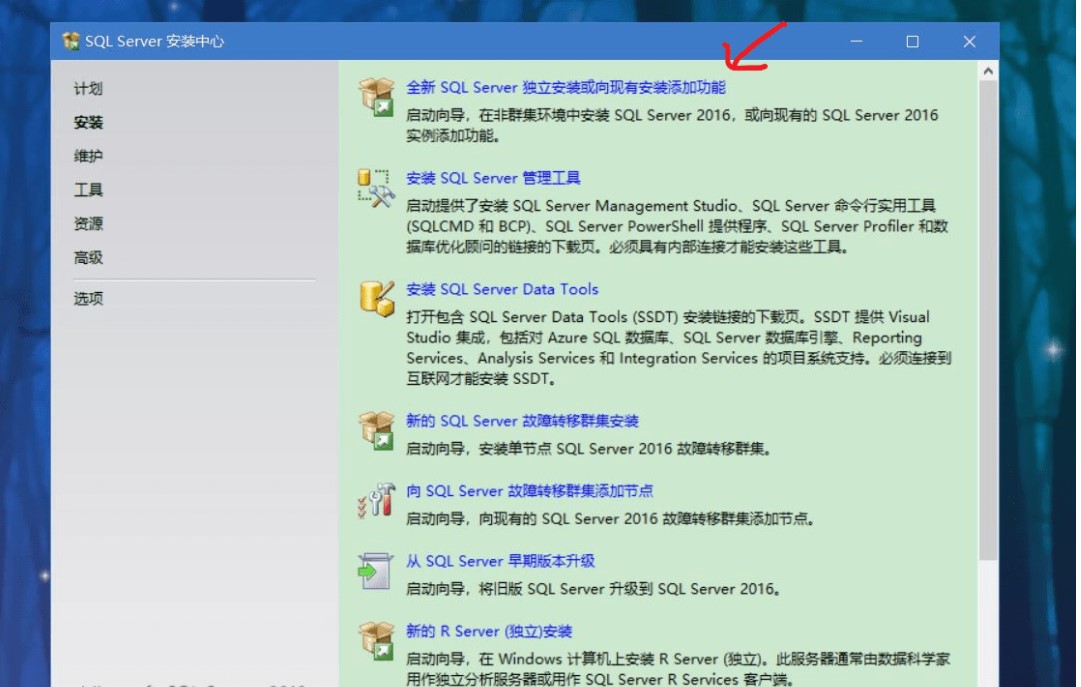Select 安装 in the left navigation

pyautogui.click(x=88, y=122)
